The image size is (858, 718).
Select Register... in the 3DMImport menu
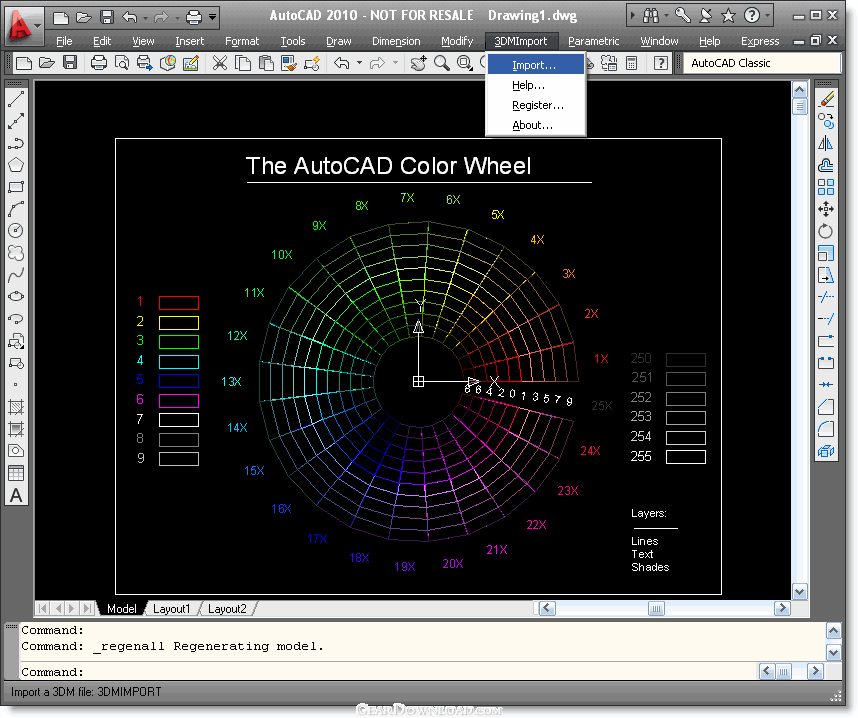point(536,105)
